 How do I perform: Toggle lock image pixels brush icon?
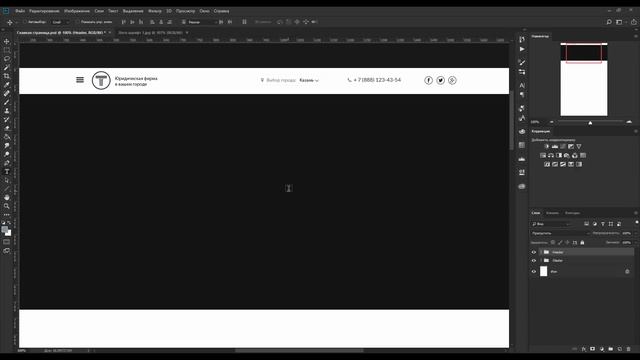[560, 242]
